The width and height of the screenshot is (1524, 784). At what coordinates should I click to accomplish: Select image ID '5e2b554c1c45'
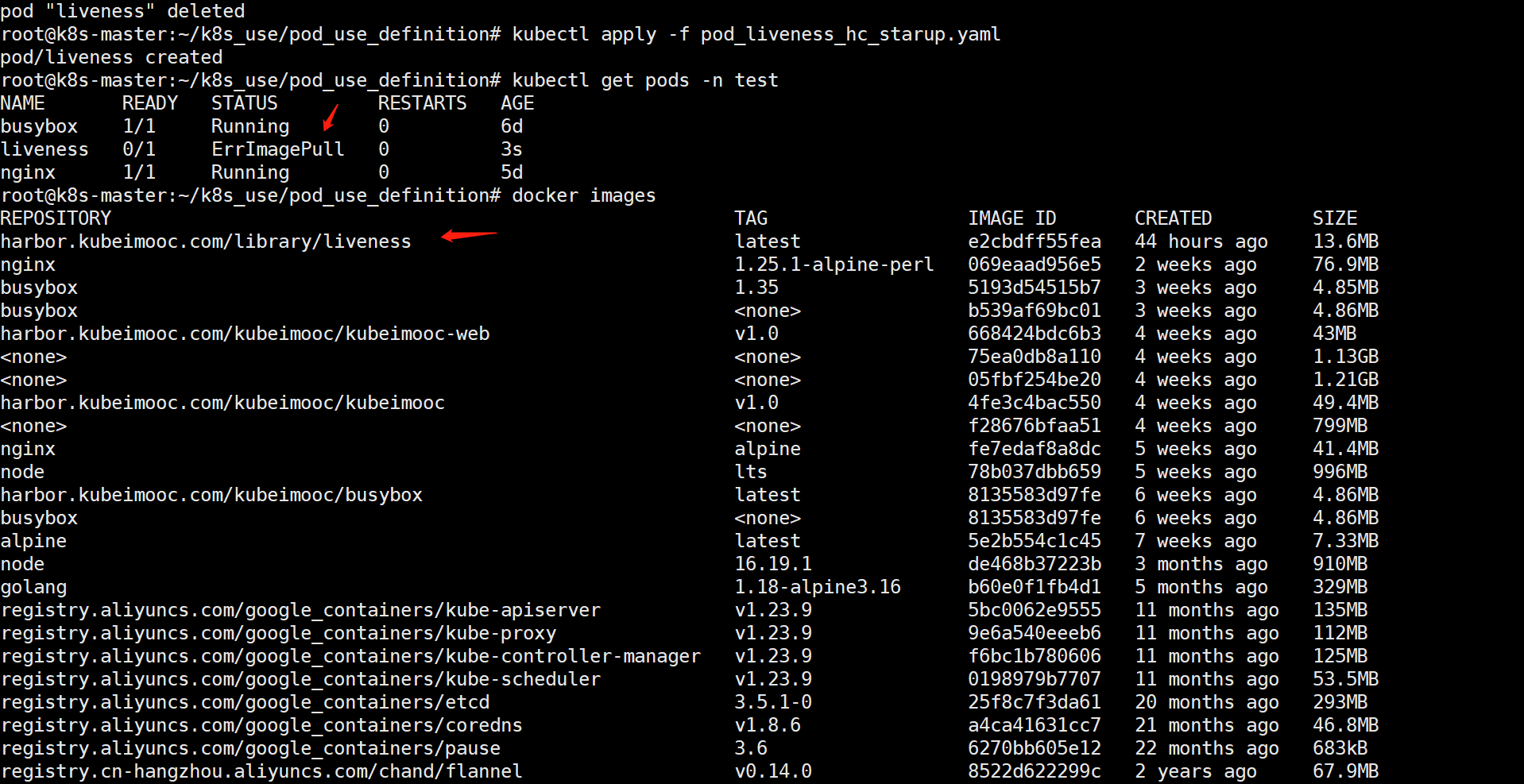click(1035, 541)
